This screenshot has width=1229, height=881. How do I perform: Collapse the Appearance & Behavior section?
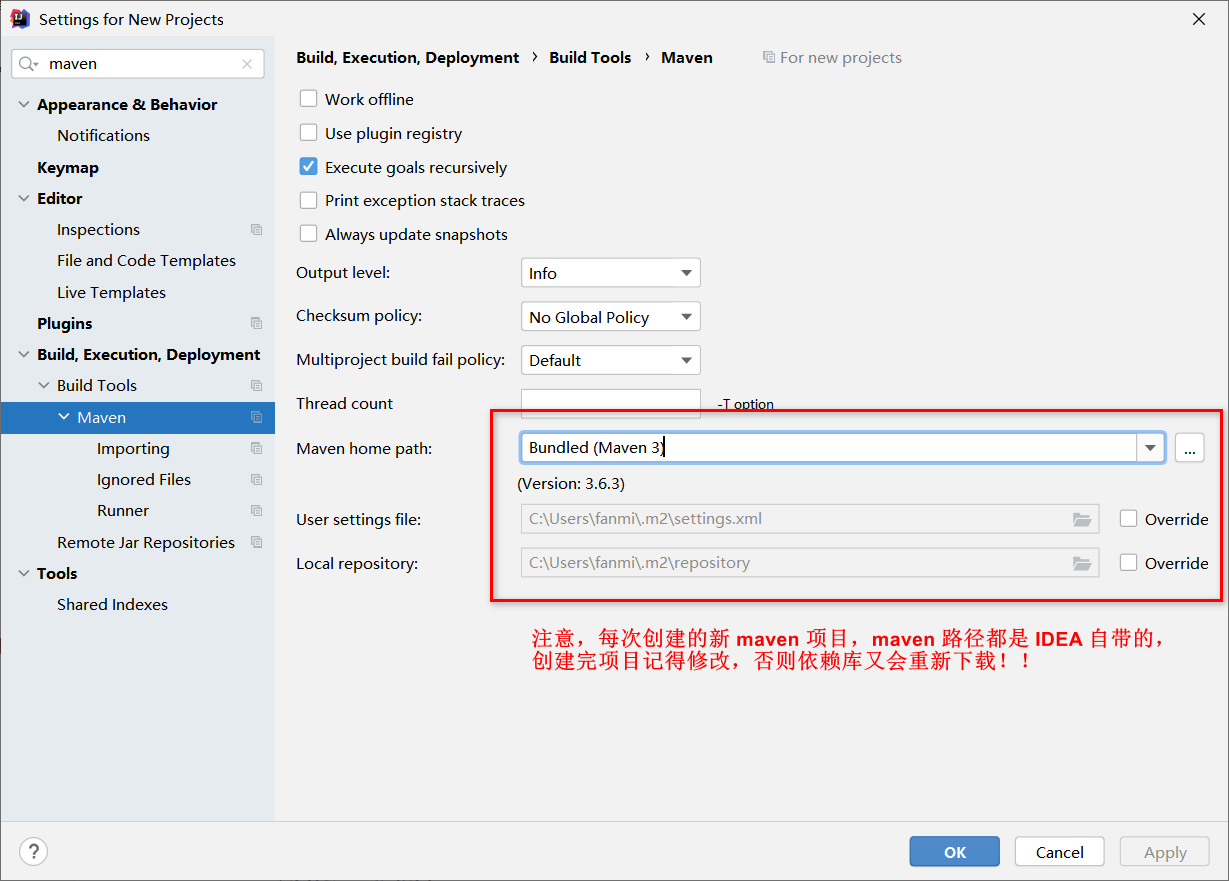[x=24, y=105]
